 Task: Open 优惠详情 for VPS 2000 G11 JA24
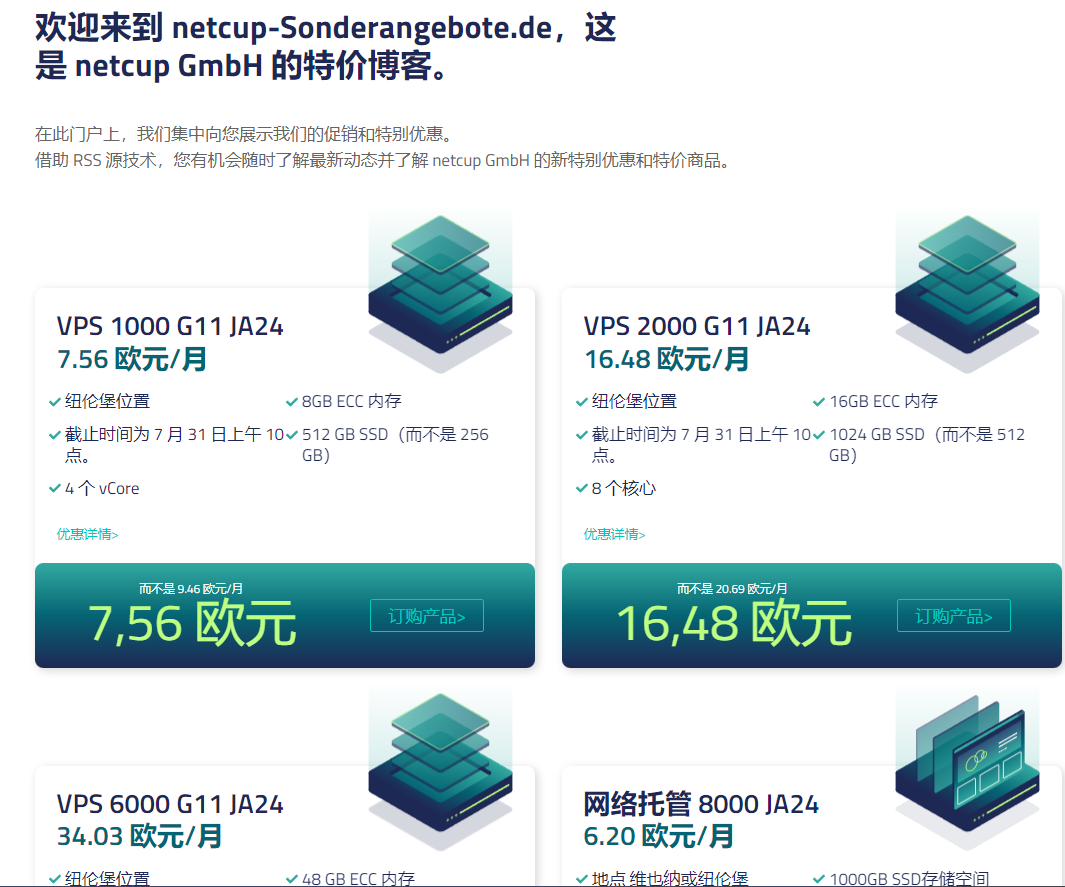[x=615, y=535]
